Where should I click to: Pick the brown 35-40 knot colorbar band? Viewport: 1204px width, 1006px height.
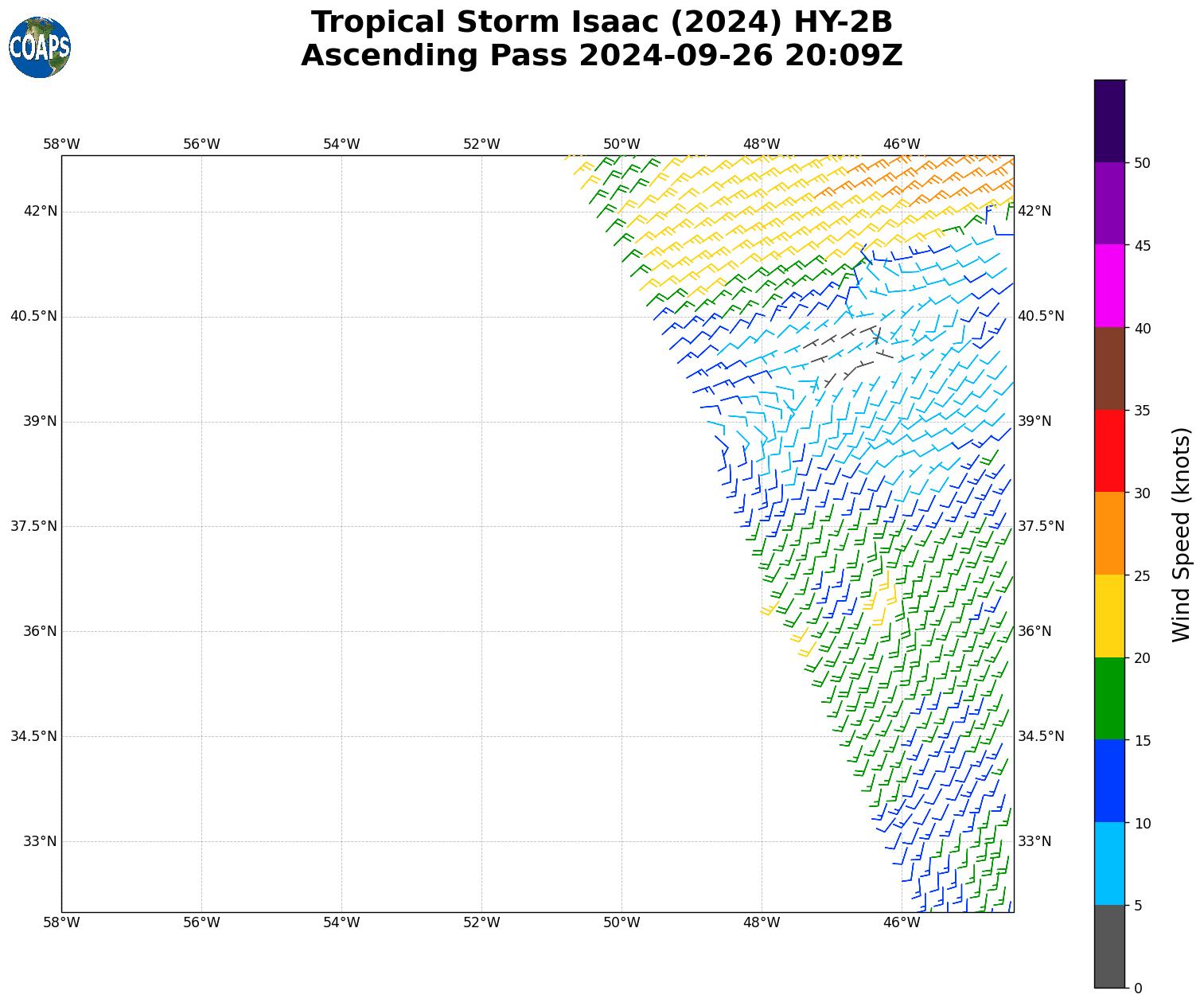pos(1109,368)
